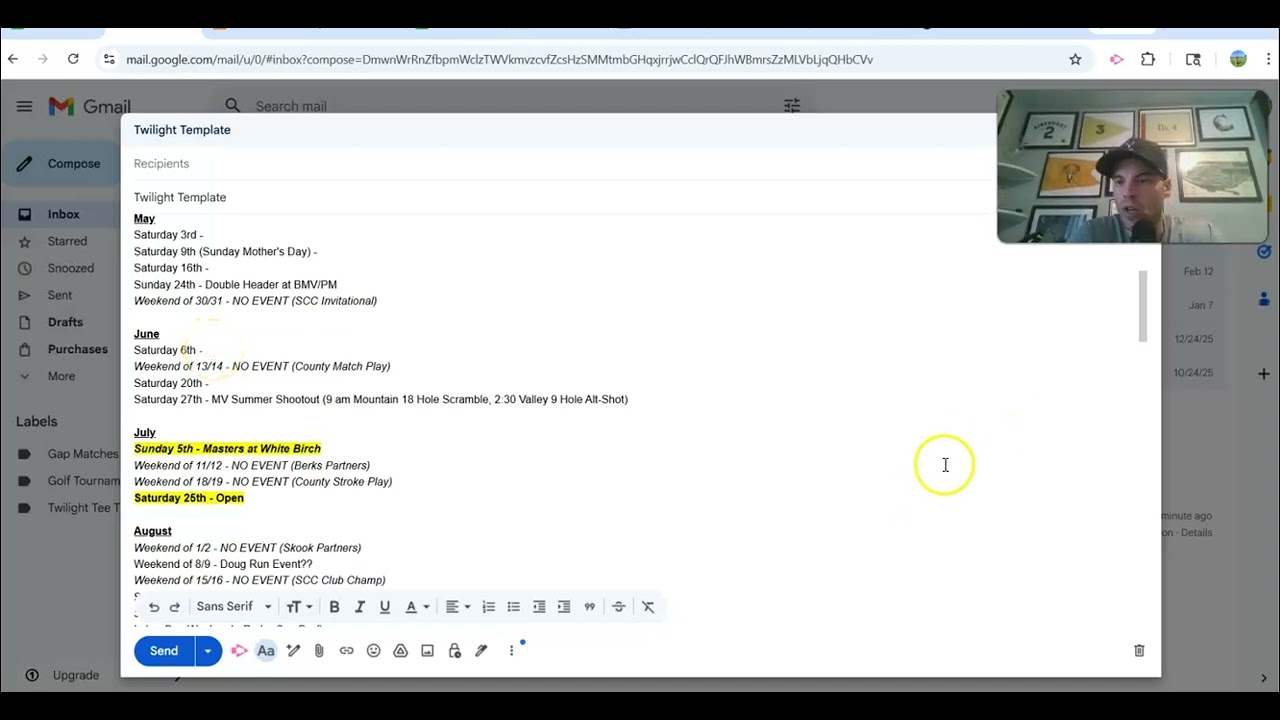The image size is (1280, 720).
Task: Toggle the formatting options Aa button
Action: click(266, 651)
